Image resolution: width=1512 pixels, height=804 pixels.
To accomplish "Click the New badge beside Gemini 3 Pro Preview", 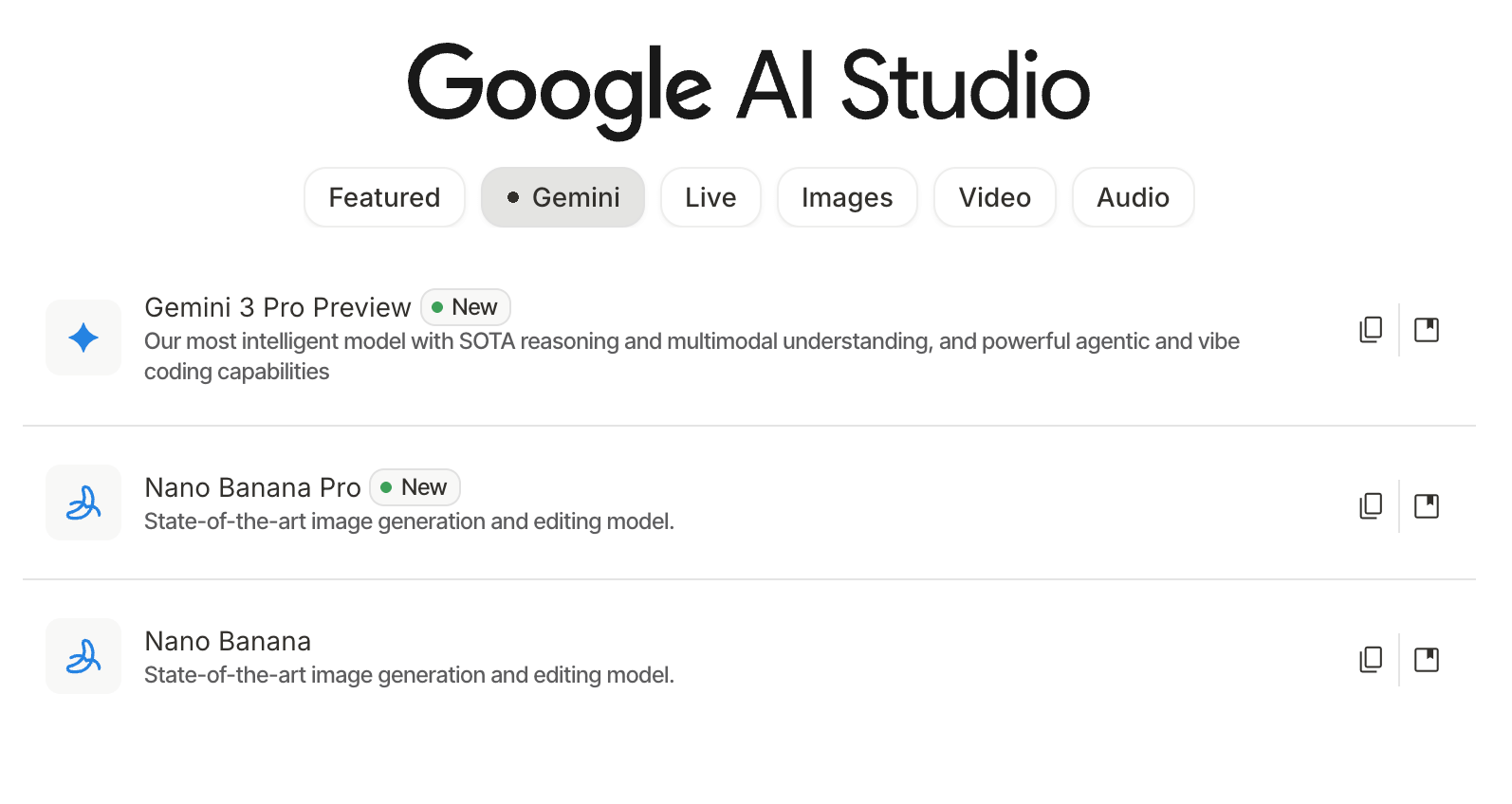I will click(x=466, y=307).
